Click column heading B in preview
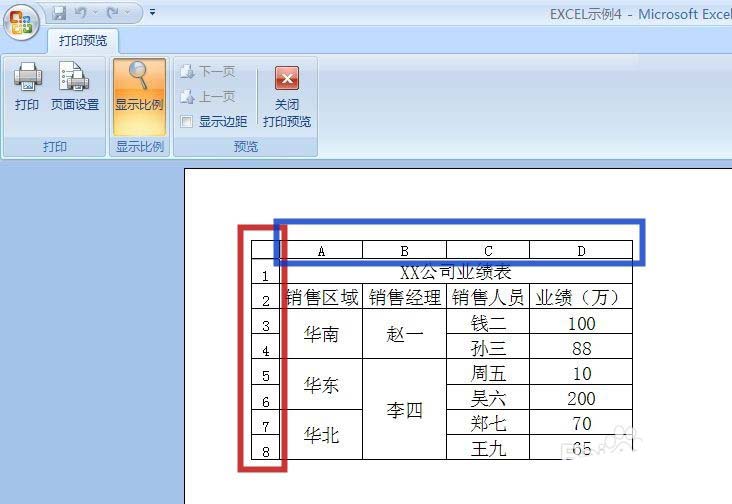The image size is (732, 504). click(405, 251)
